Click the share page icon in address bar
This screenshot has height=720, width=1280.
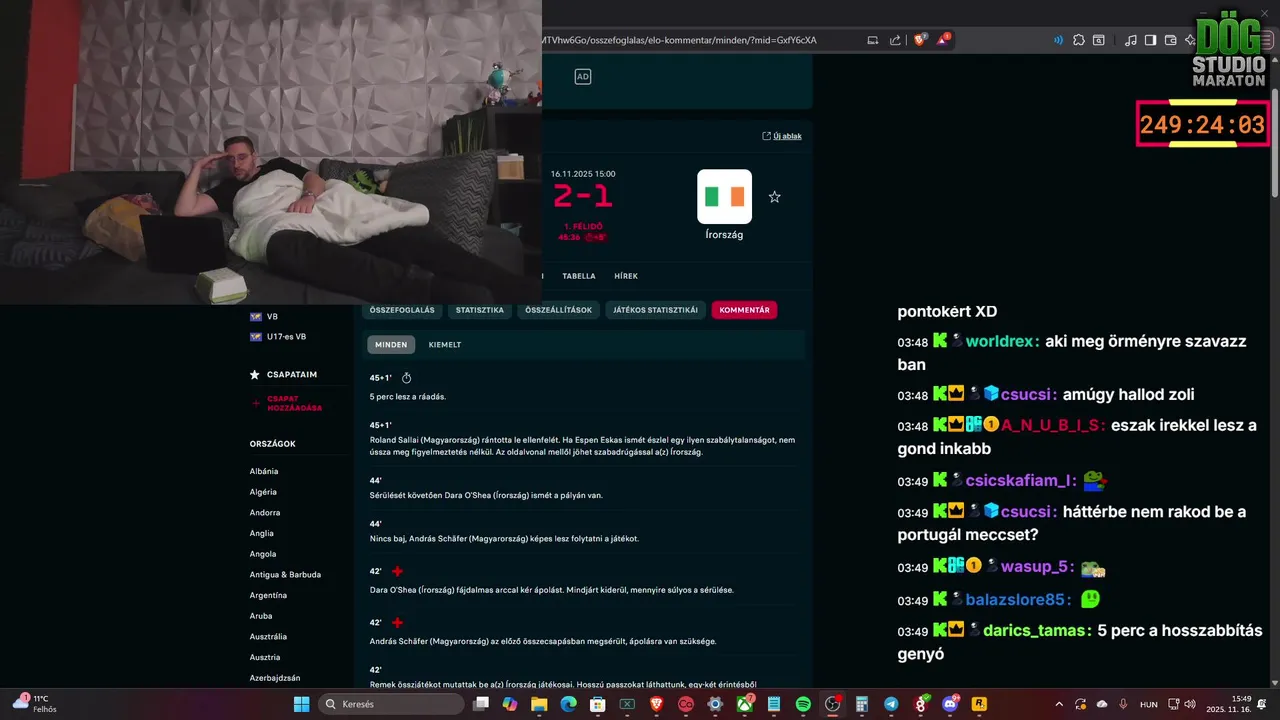[x=895, y=40]
